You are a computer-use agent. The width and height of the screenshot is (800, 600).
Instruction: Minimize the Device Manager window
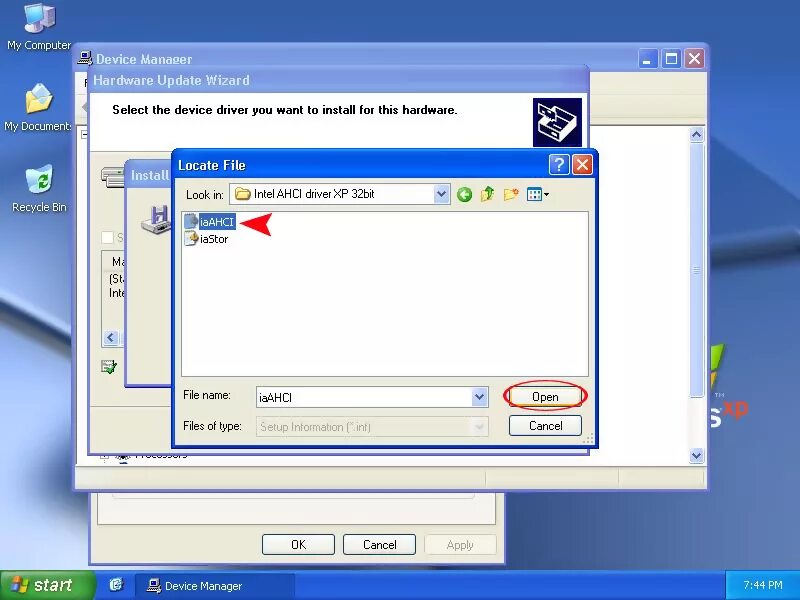[x=647, y=59]
